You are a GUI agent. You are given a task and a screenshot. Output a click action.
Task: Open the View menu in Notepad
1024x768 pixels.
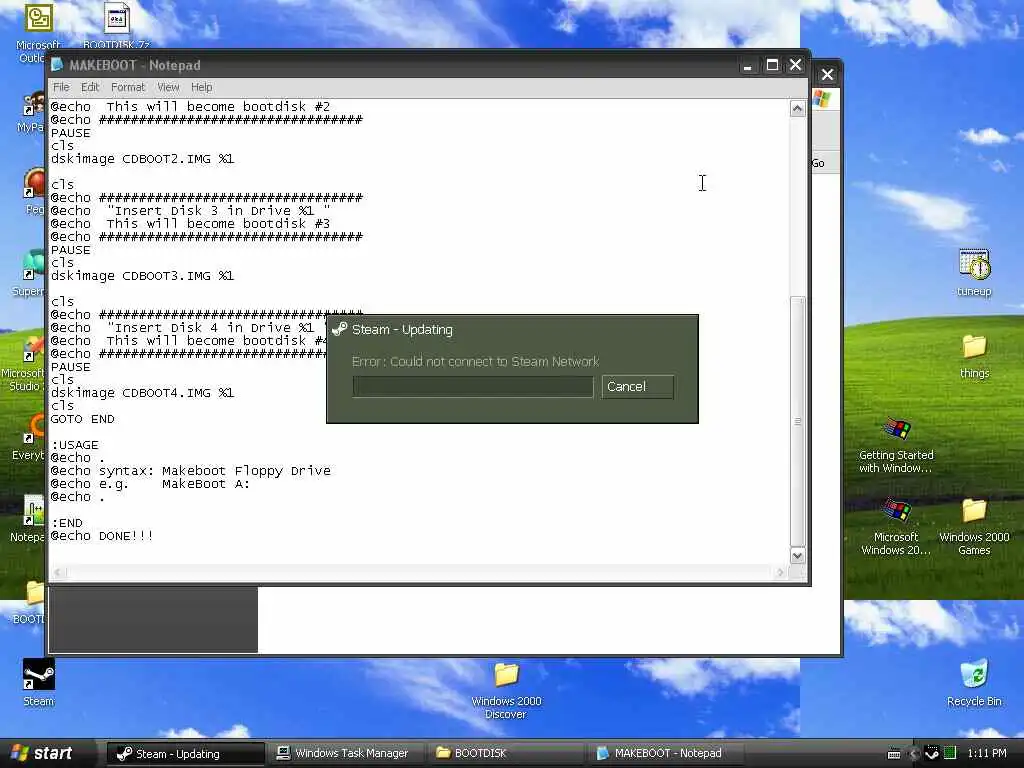(168, 87)
